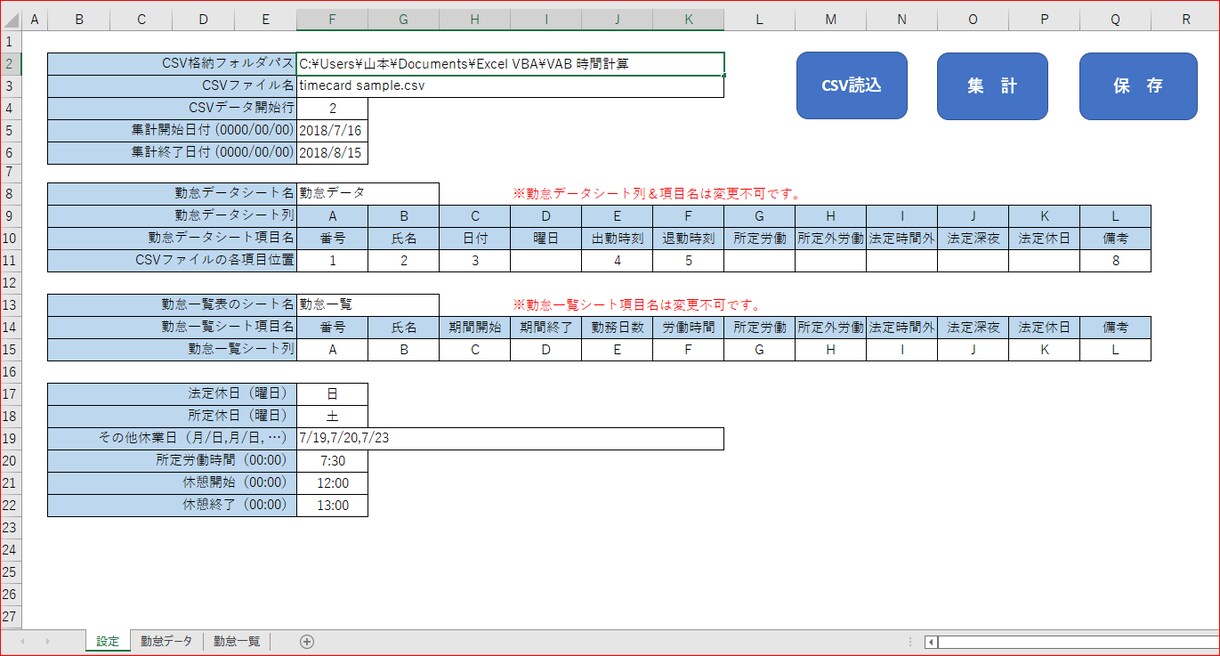Select the 労働時間 header cell

pos(688,326)
